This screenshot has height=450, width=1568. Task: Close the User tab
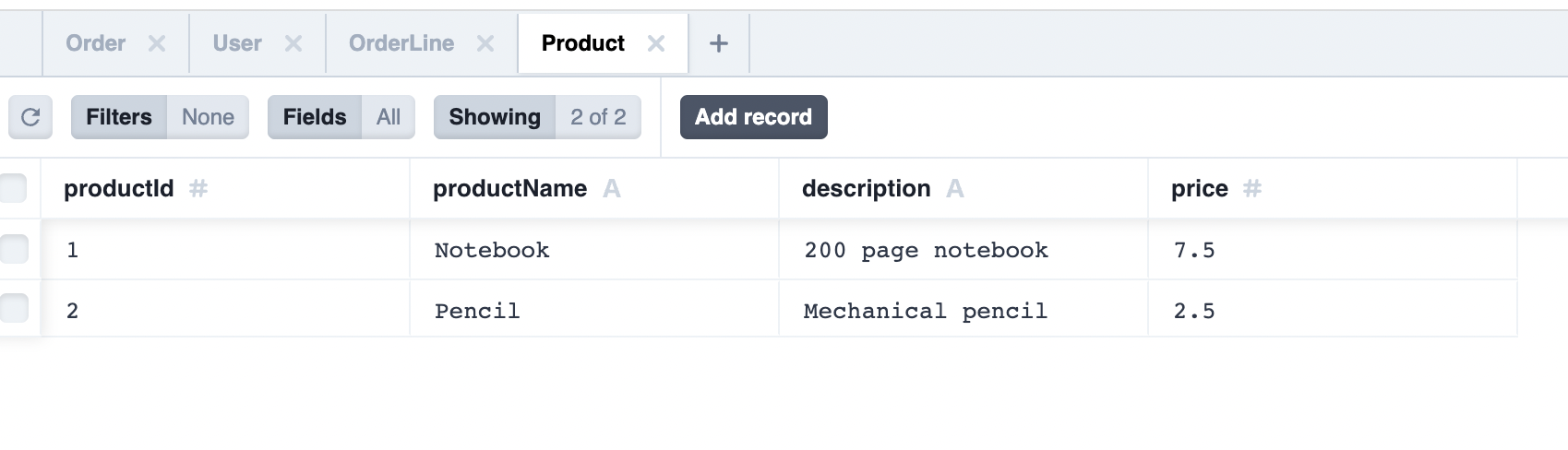click(293, 43)
